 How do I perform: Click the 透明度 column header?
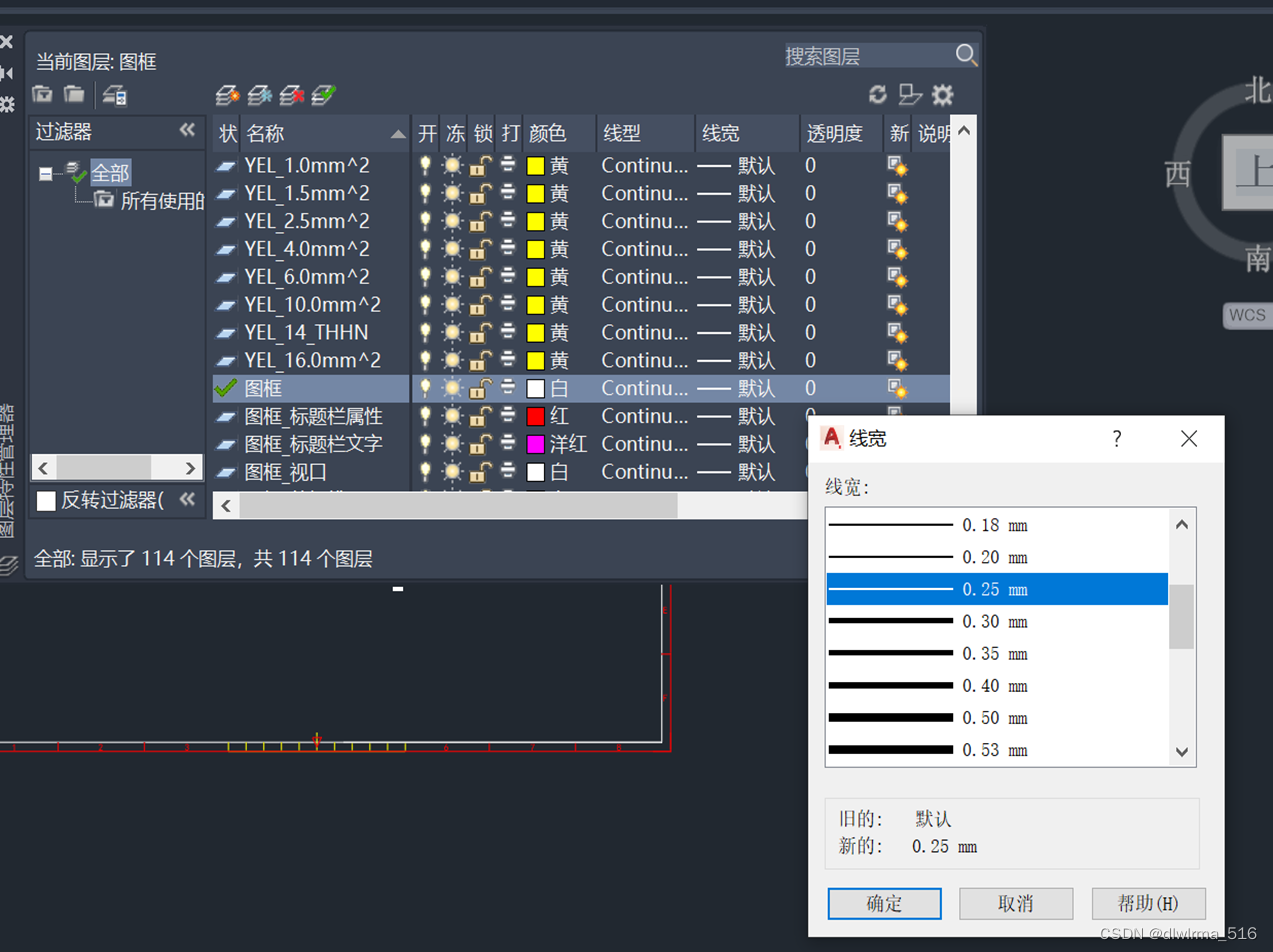click(842, 133)
